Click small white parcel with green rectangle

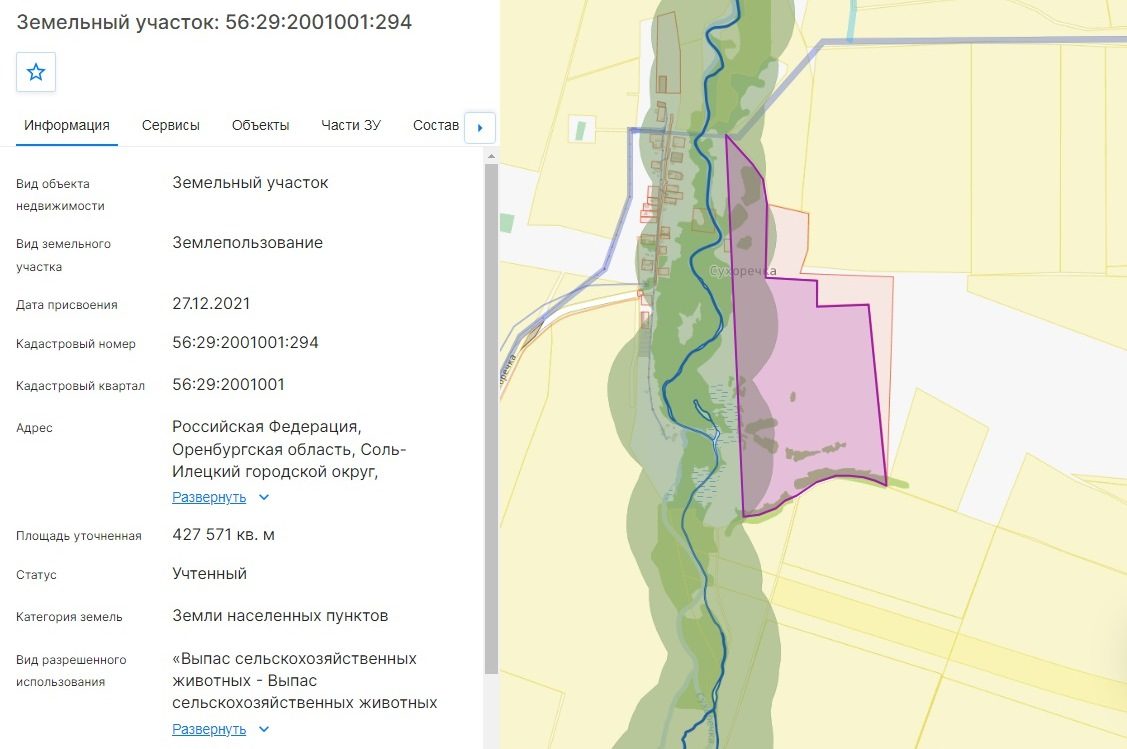[581, 129]
